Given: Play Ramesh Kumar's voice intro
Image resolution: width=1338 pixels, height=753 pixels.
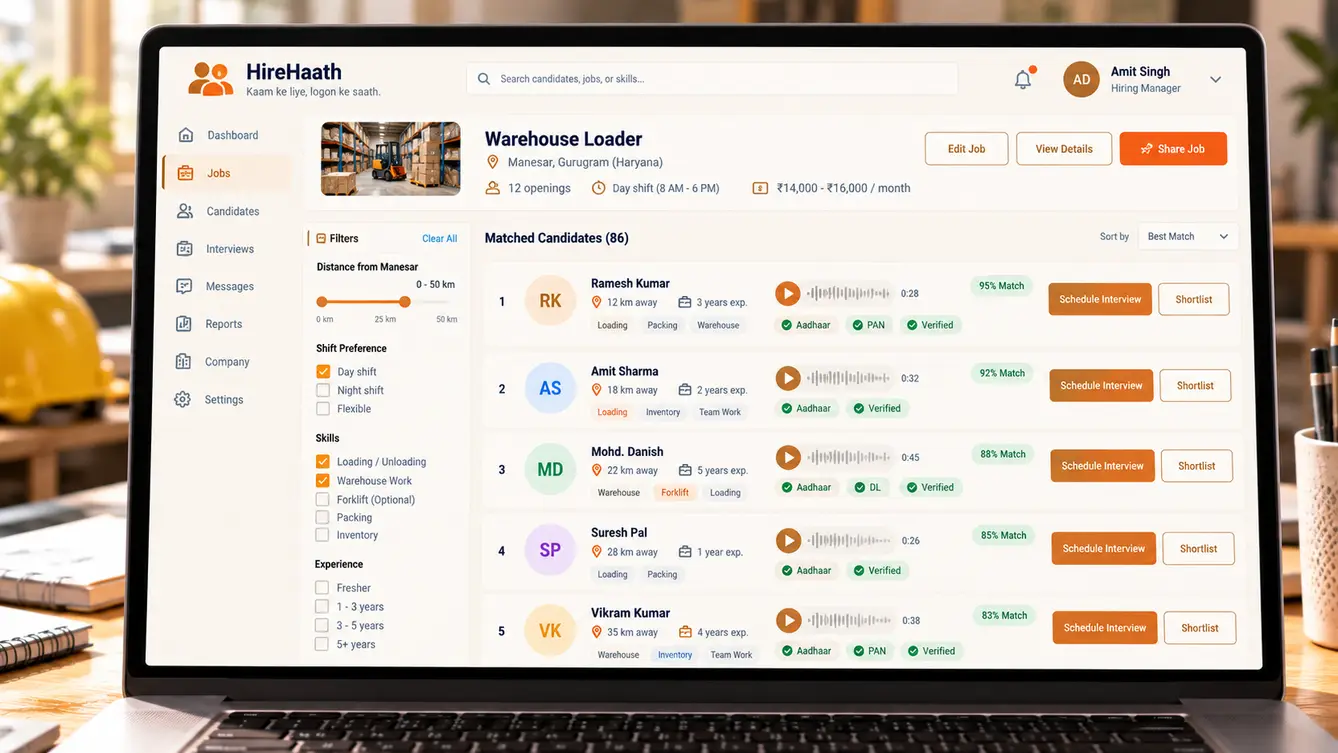Looking at the screenshot, I should [788, 293].
